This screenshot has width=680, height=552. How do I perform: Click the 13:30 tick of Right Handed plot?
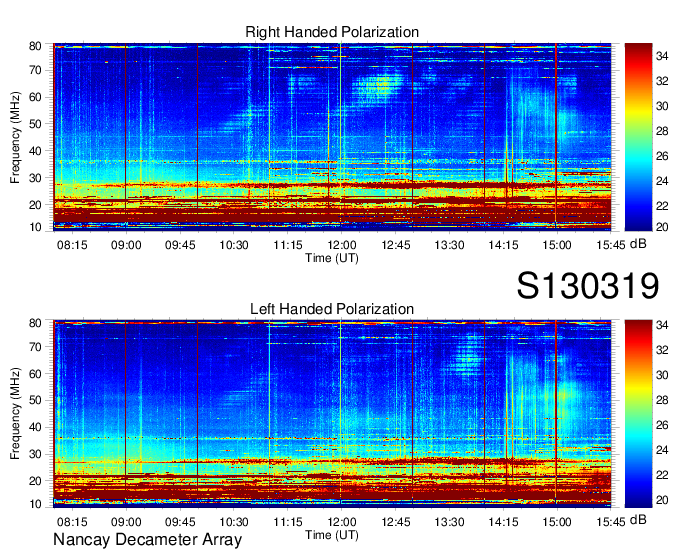click(449, 245)
